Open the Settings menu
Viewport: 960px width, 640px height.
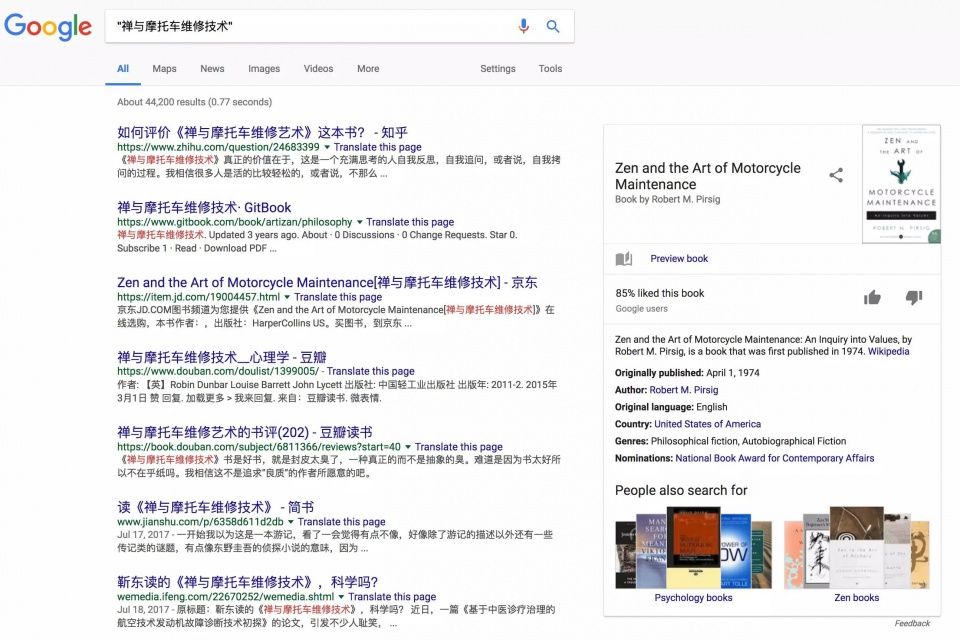pyautogui.click(x=498, y=69)
